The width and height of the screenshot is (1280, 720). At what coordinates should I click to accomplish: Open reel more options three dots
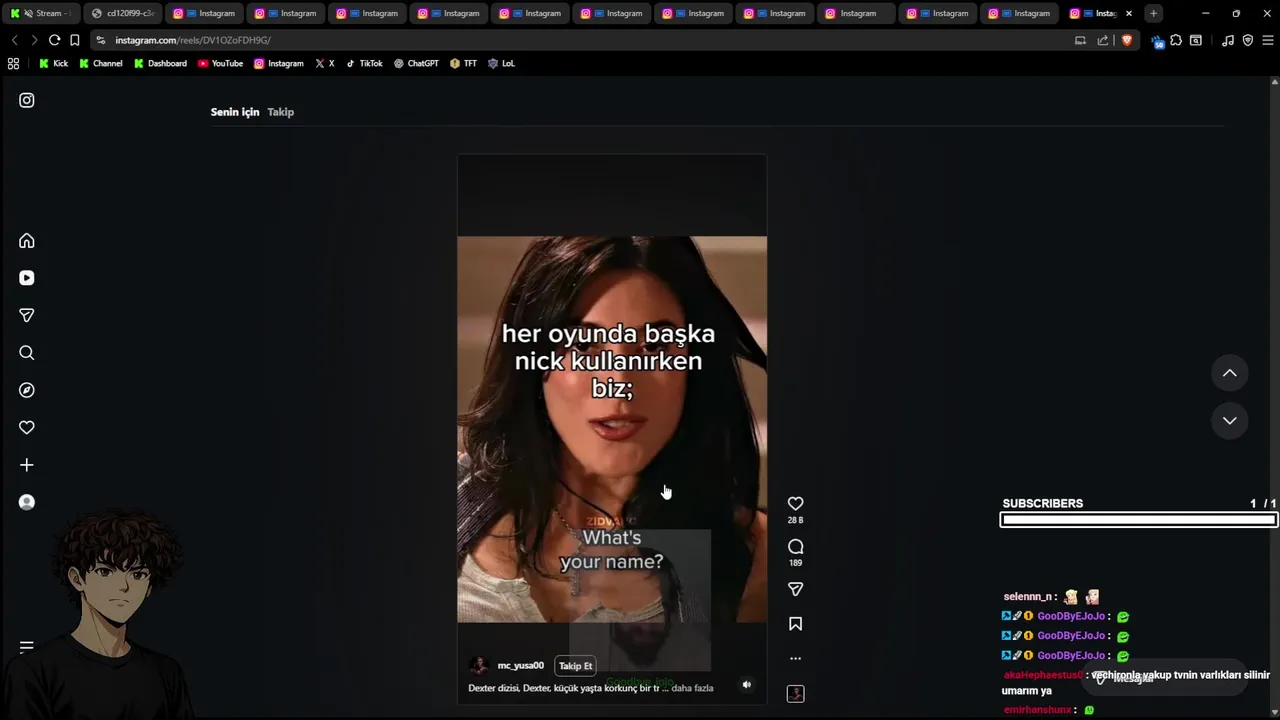point(795,658)
